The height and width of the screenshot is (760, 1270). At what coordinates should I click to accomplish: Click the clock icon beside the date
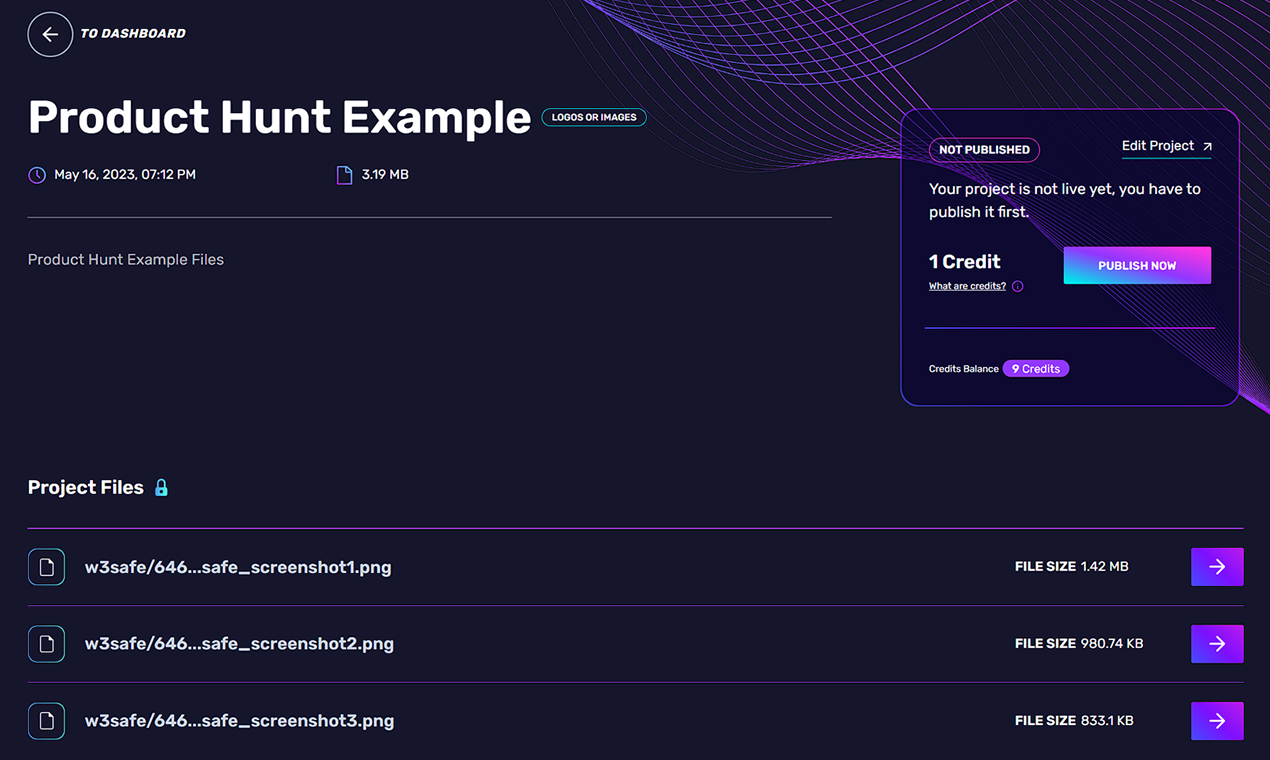click(37, 175)
